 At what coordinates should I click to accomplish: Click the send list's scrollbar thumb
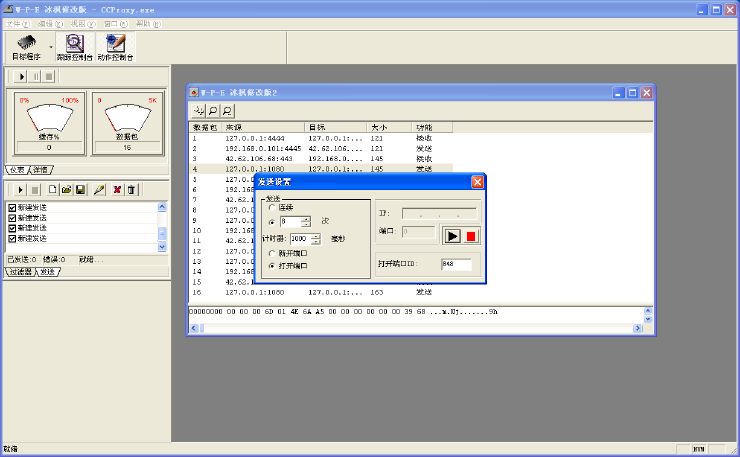(162, 234)
